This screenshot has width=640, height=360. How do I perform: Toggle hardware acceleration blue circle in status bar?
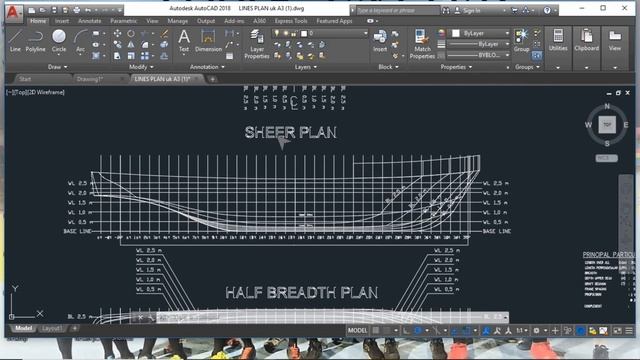[580, 331]
